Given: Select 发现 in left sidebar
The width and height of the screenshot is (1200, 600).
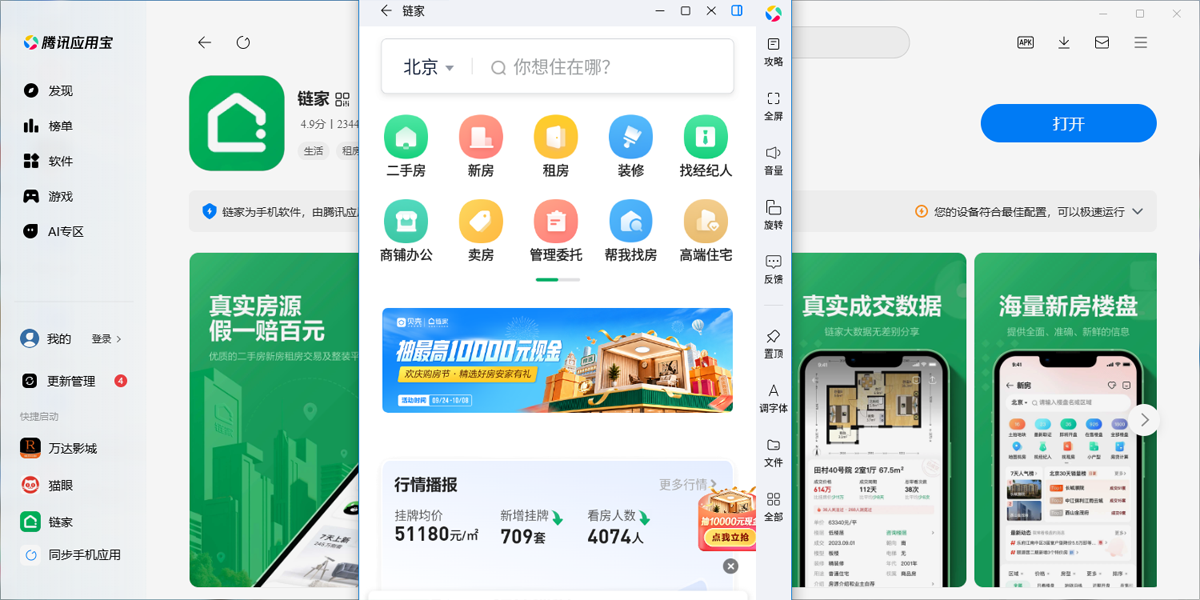Looking at the screenshot, I should [48, 91].
